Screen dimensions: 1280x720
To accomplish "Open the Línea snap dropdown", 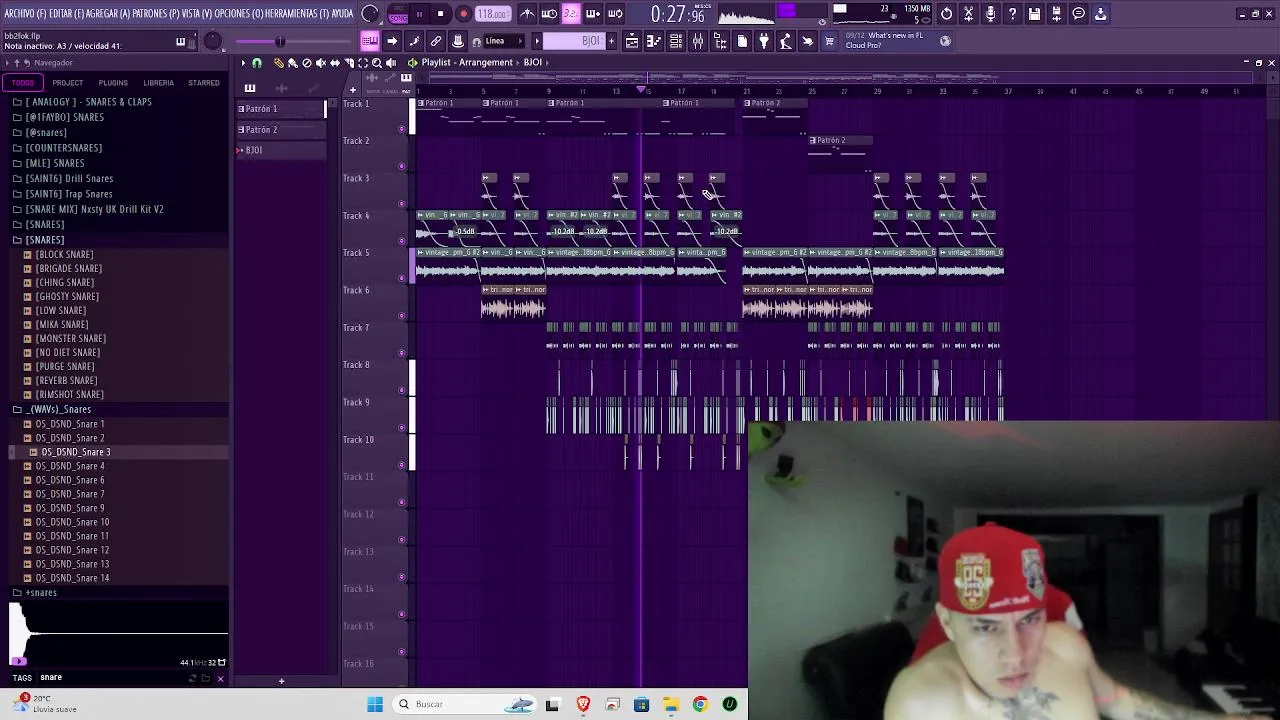I will click(x=503, y=41).
